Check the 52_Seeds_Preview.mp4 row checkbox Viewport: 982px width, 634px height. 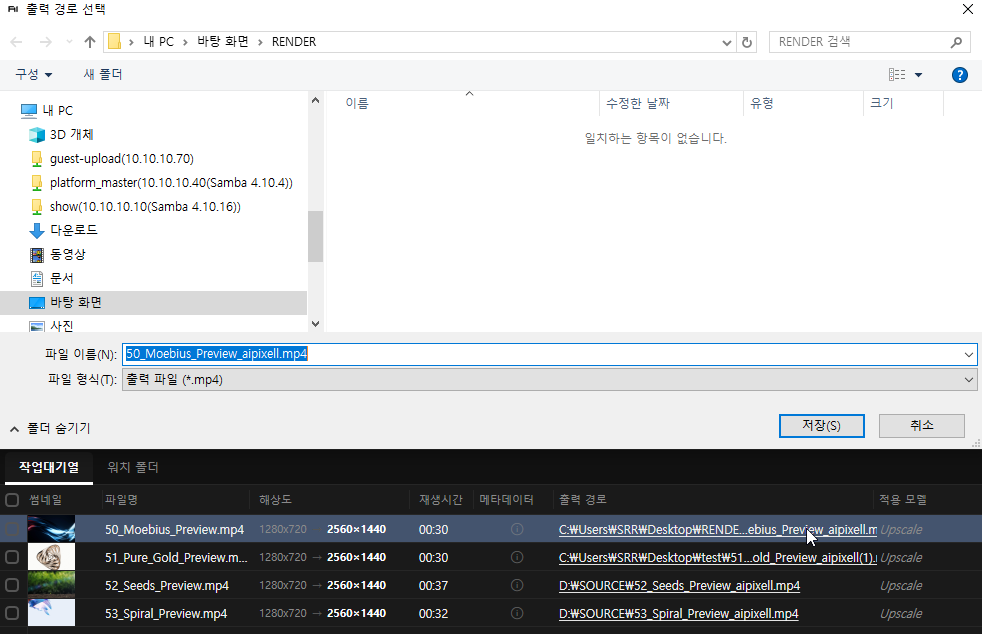12,585
